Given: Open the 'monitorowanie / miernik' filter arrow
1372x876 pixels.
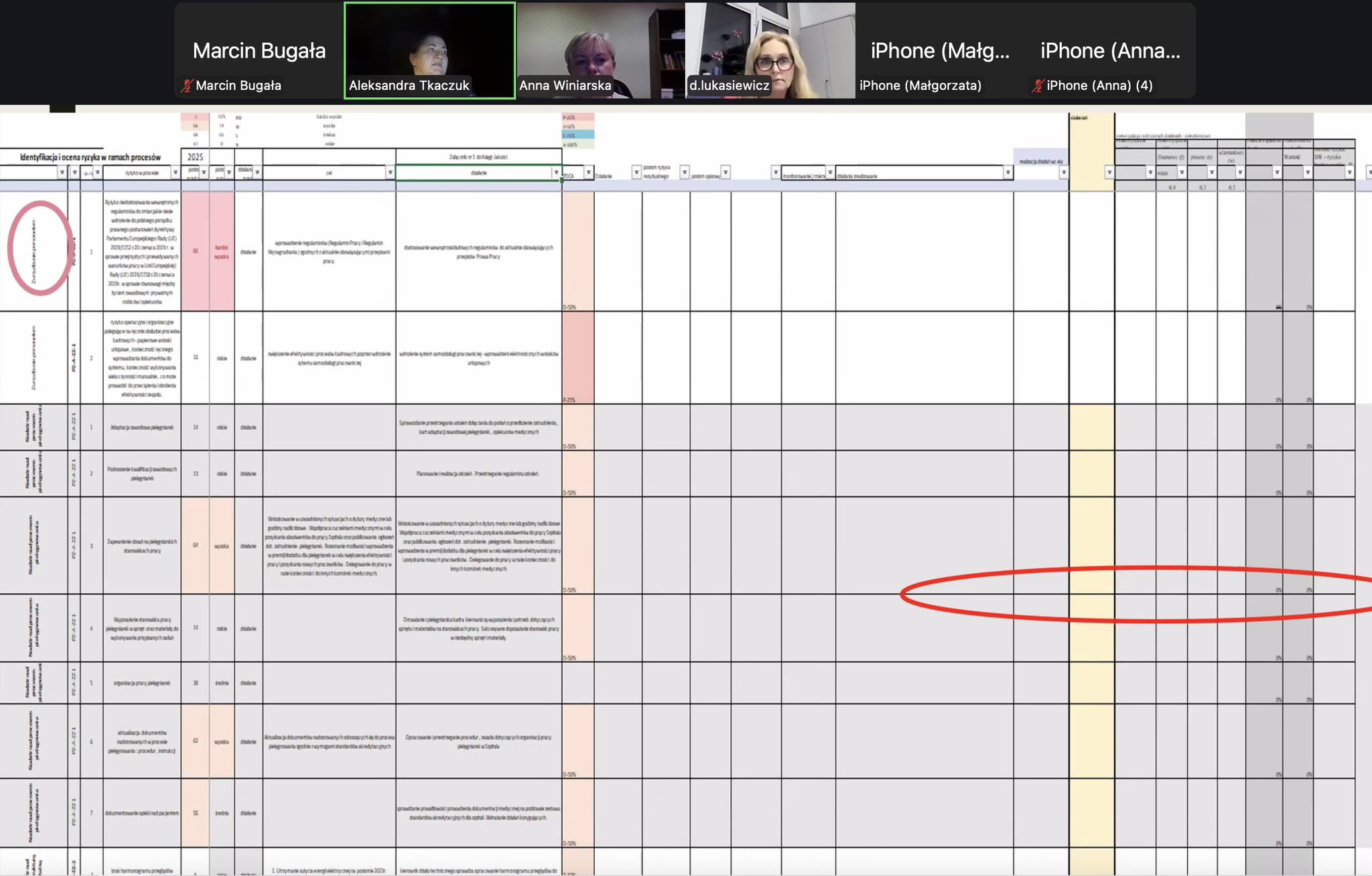Looking at the screenshot, I should pyautogui.click(x=830, y=173).
